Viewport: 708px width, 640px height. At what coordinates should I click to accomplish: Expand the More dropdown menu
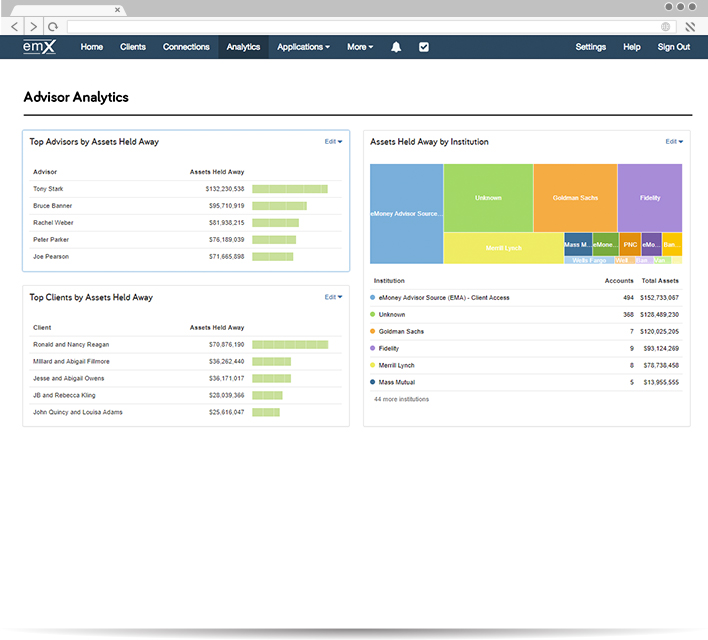[360, 47]
